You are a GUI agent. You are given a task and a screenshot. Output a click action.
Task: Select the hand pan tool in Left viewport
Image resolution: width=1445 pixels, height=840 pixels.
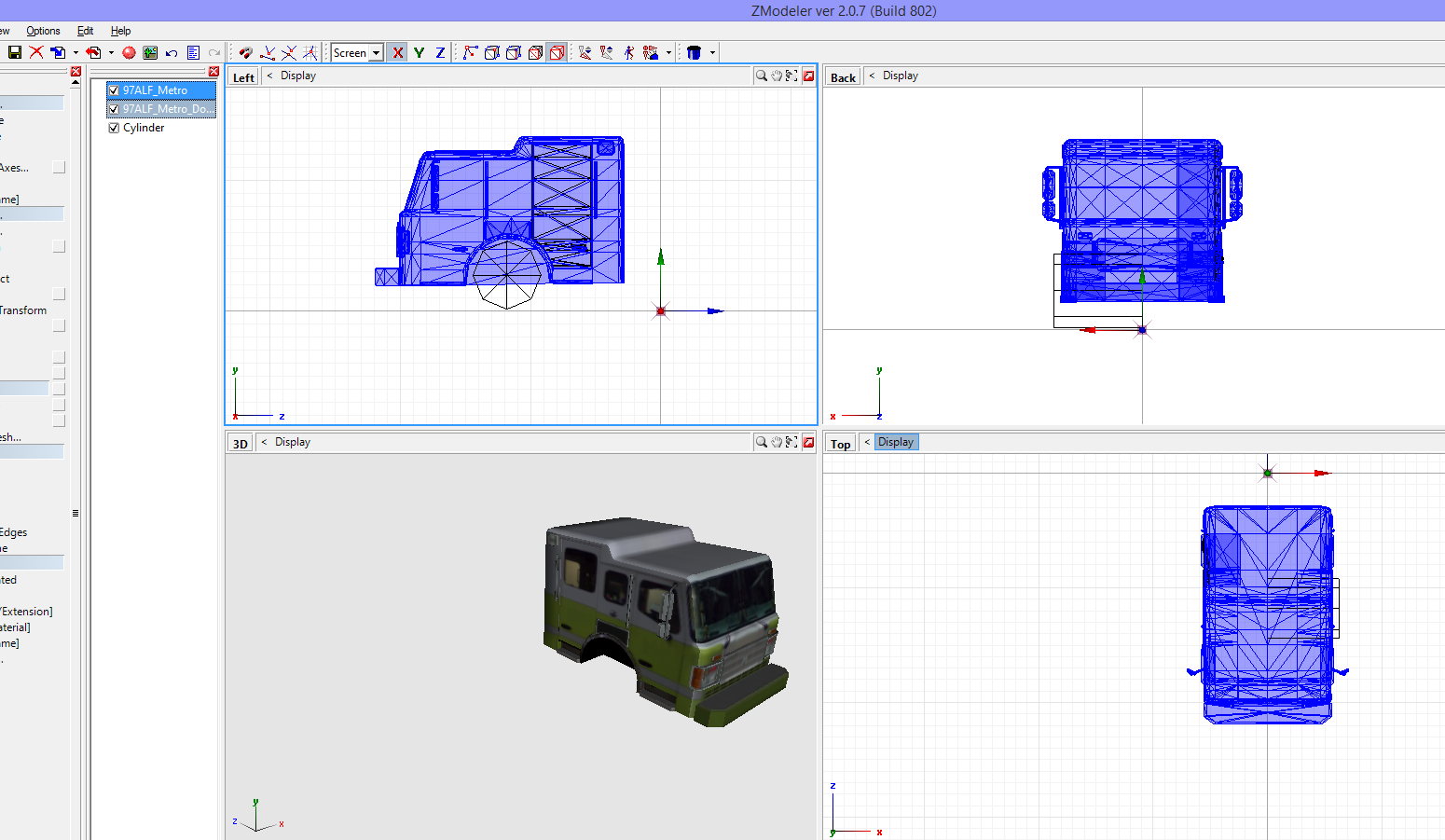tap(778, 76)
